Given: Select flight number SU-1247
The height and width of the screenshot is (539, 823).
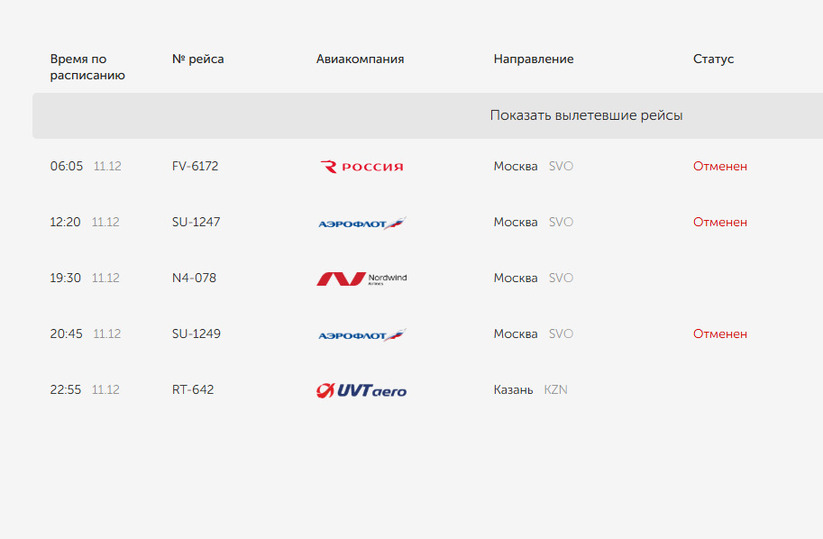Looking at the screenshot, I should coord(196,222).
